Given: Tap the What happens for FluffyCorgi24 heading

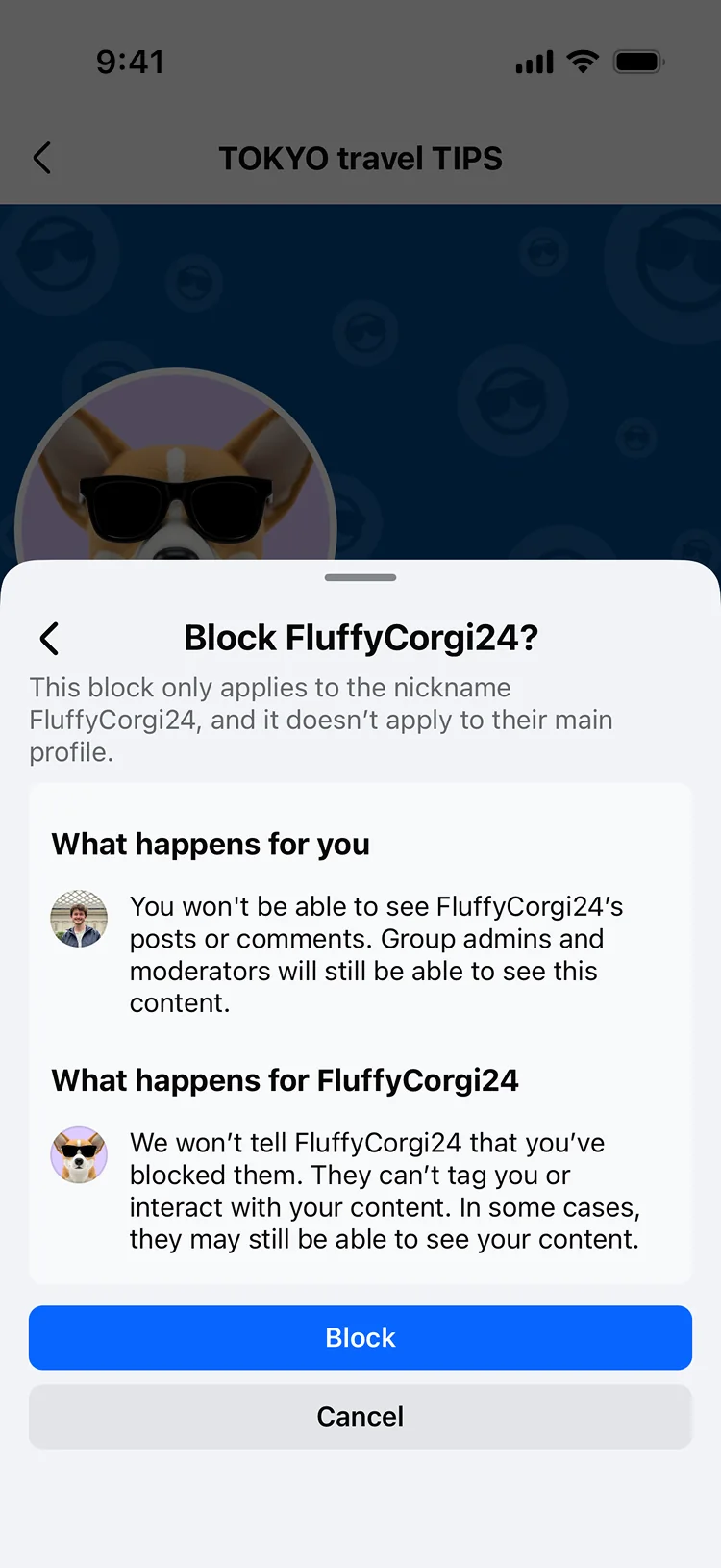Looking at the screenshot, I should coord(286,1080).
